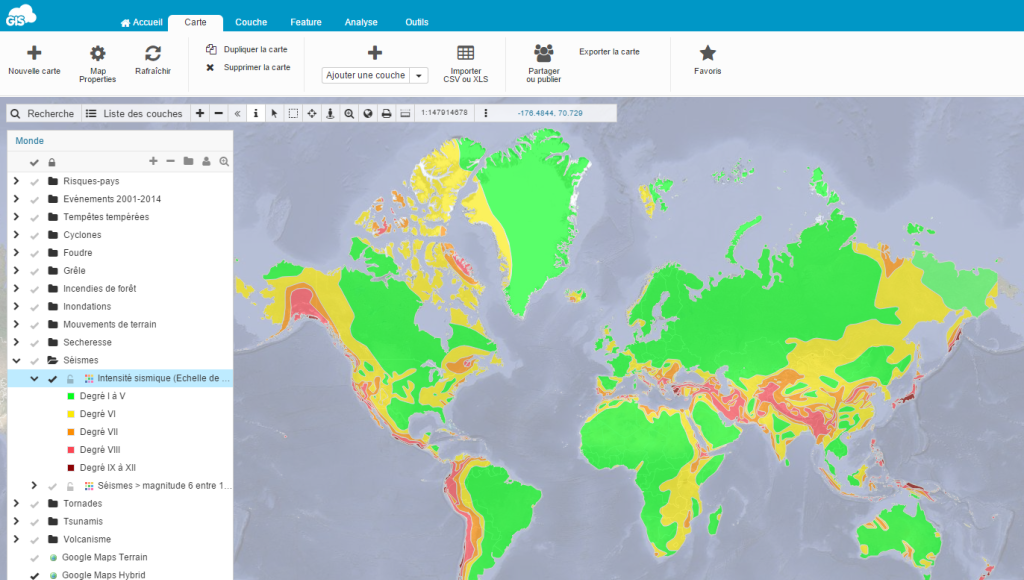Open the Couche tab

[x=251, y=22]
